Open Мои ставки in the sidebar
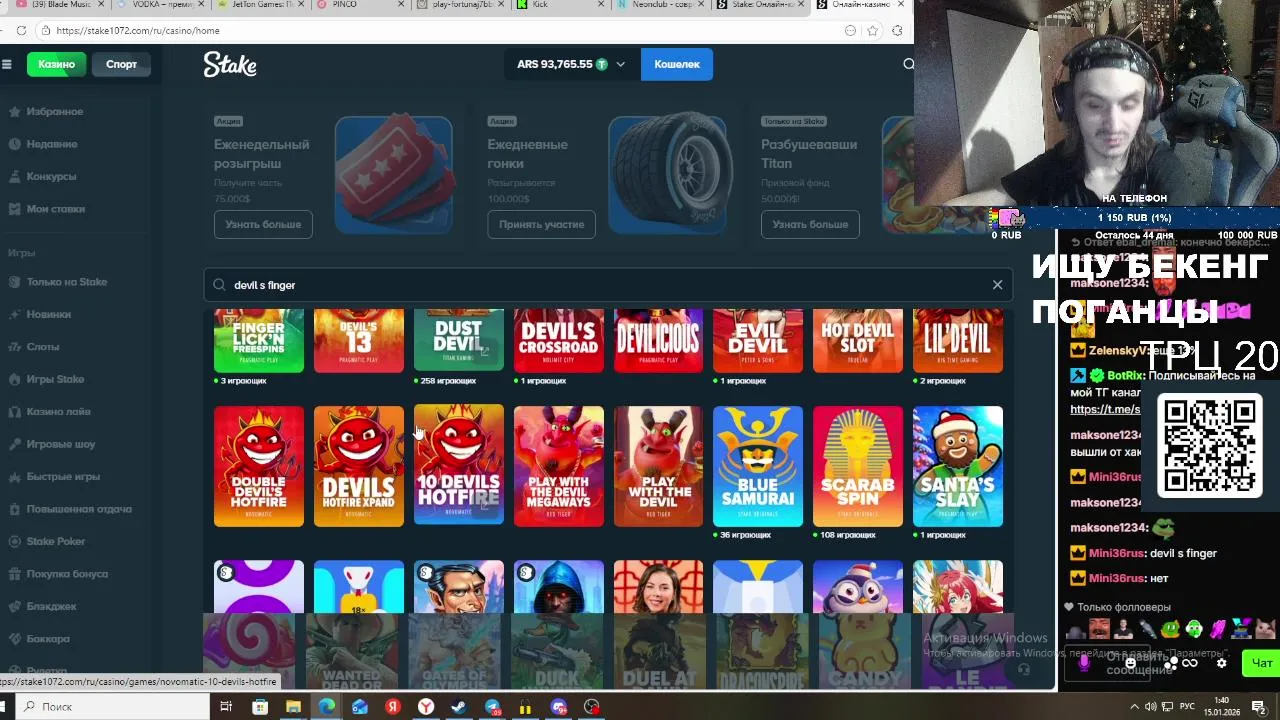The width and height of the screenshot is (1280, 720). coord(47,209)
